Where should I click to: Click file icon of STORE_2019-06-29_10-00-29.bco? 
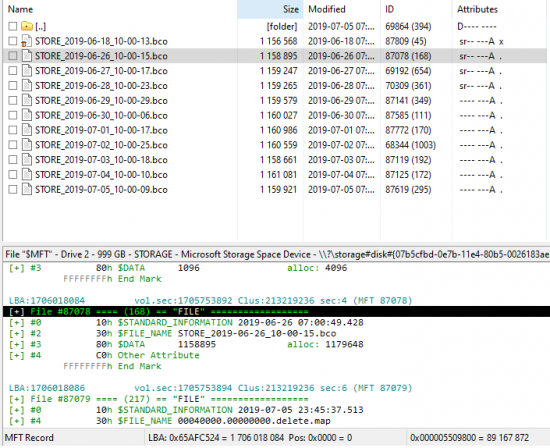click(27, 101)
